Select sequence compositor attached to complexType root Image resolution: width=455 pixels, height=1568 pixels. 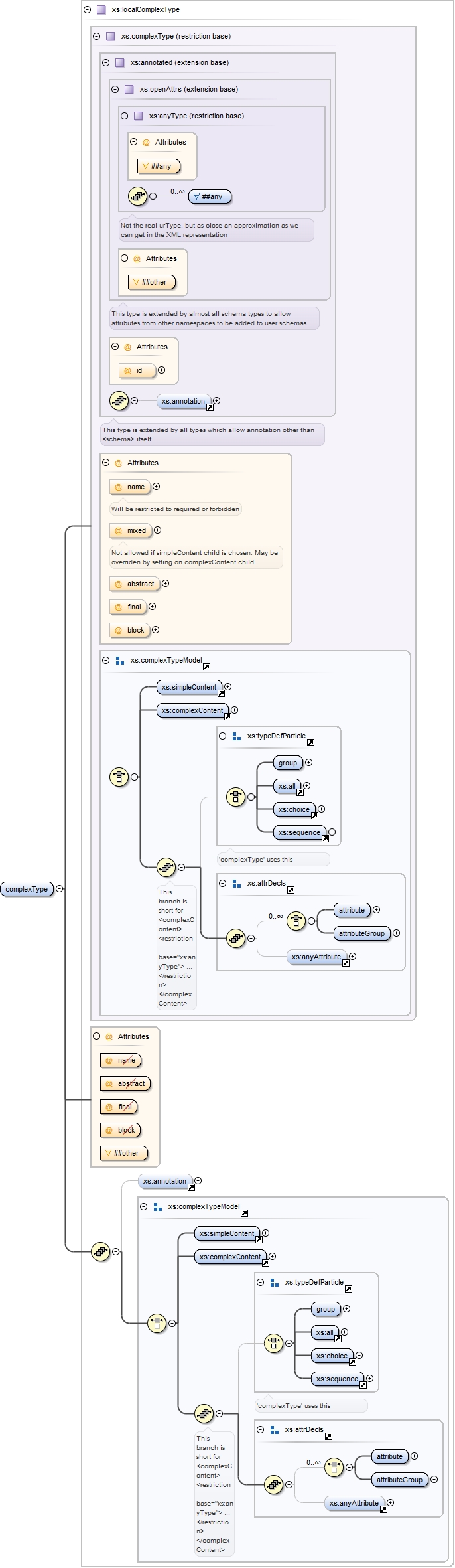click(x=100, y=1252)
